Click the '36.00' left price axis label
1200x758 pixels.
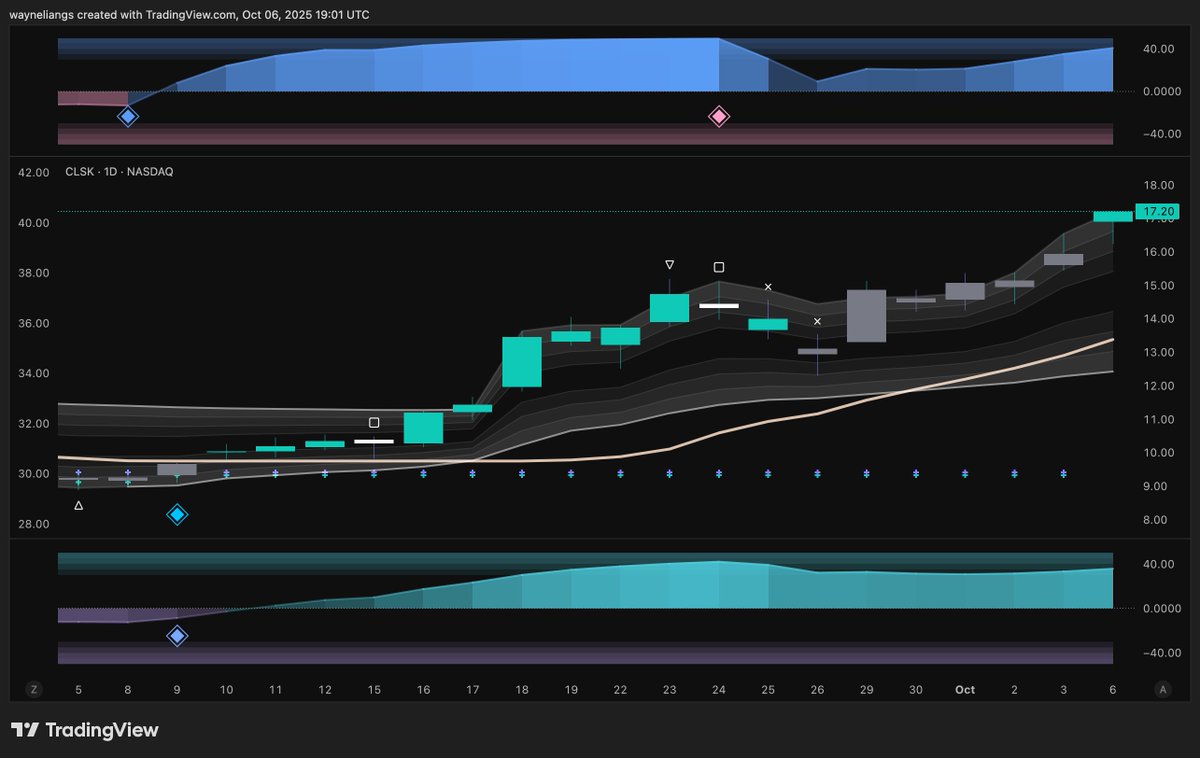[34, 324]
